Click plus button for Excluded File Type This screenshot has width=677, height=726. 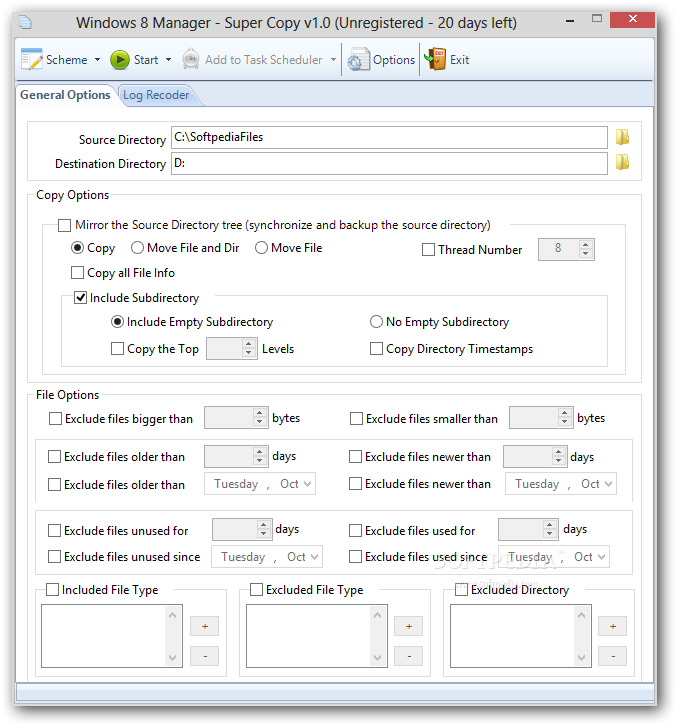408,626
